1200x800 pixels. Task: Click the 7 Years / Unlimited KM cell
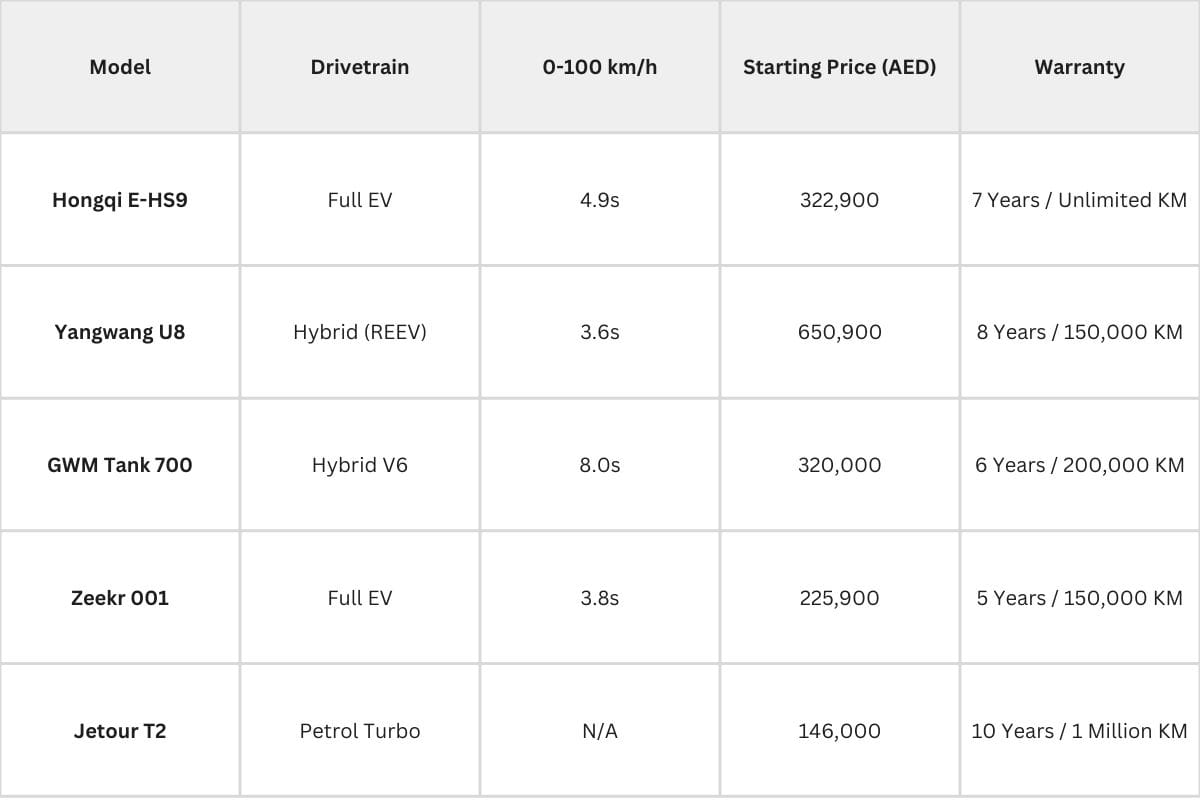coord(1079,200)
